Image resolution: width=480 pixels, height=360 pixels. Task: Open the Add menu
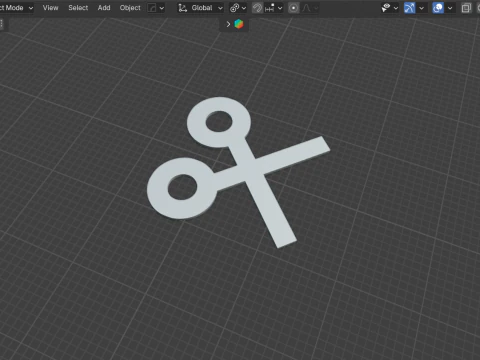[104, 8]
